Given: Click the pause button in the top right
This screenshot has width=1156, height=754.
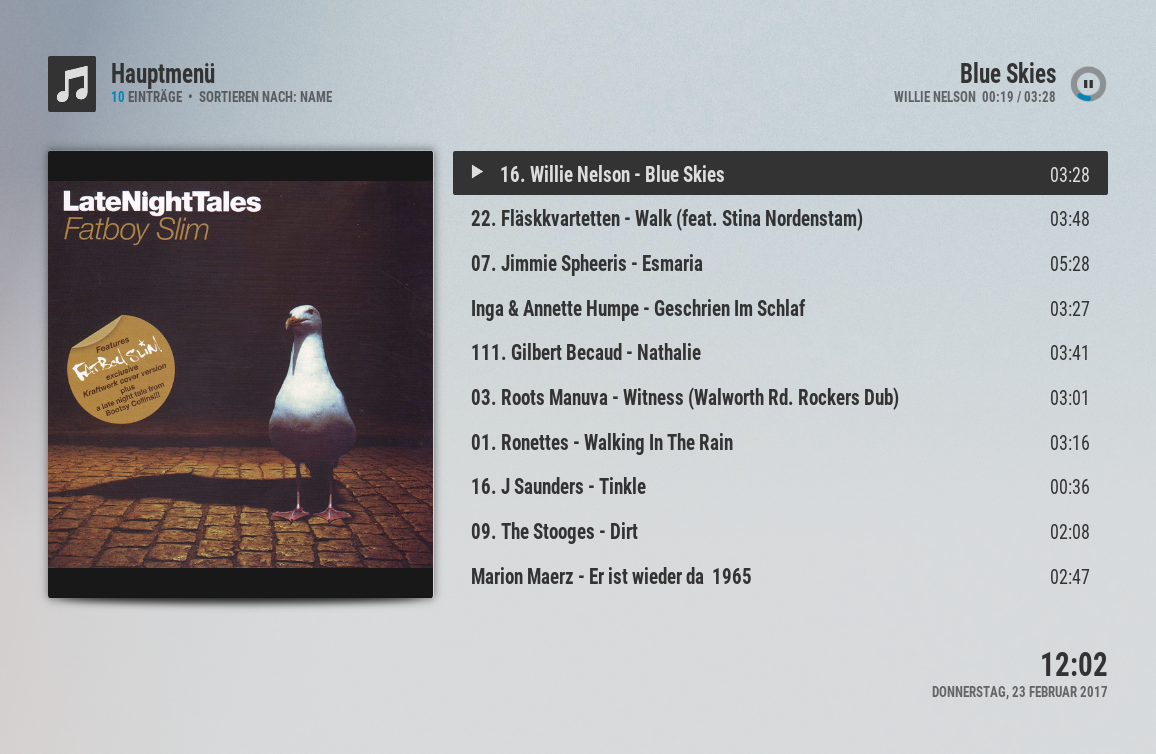Looking at the screenshot, I should (1088, 84).
